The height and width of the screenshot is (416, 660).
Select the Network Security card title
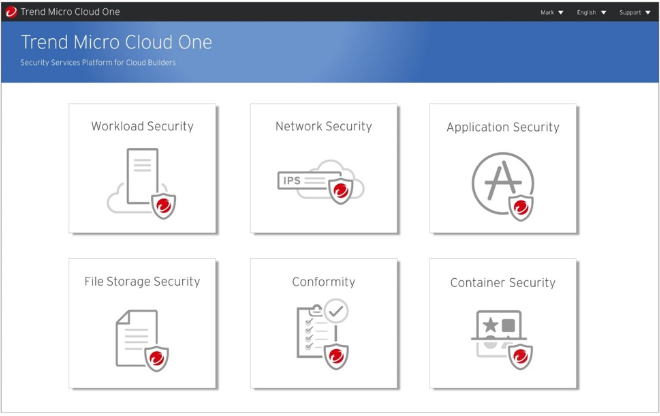coord(324,126)
